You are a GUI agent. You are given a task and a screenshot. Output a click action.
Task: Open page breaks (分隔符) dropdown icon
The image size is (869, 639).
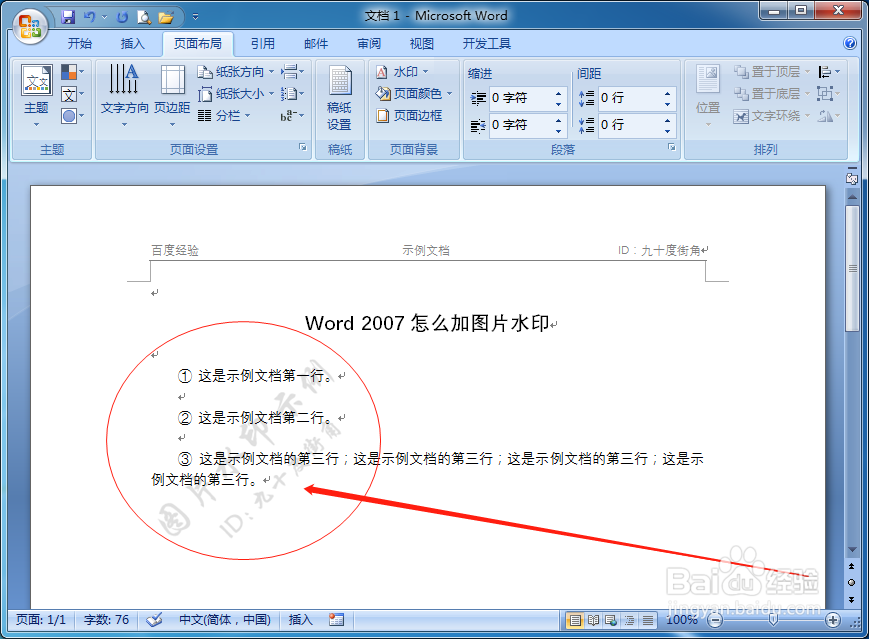click(x=292, y=72)
